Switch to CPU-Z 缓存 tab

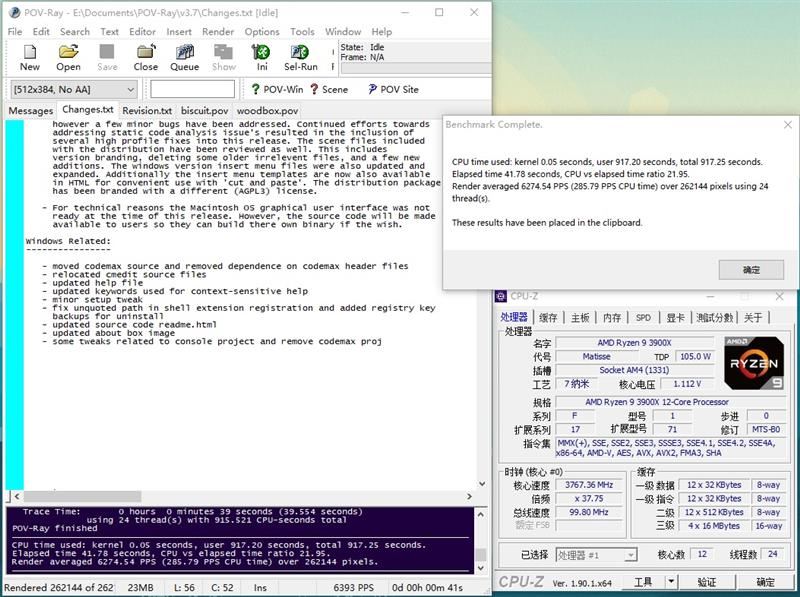[548, 317]
